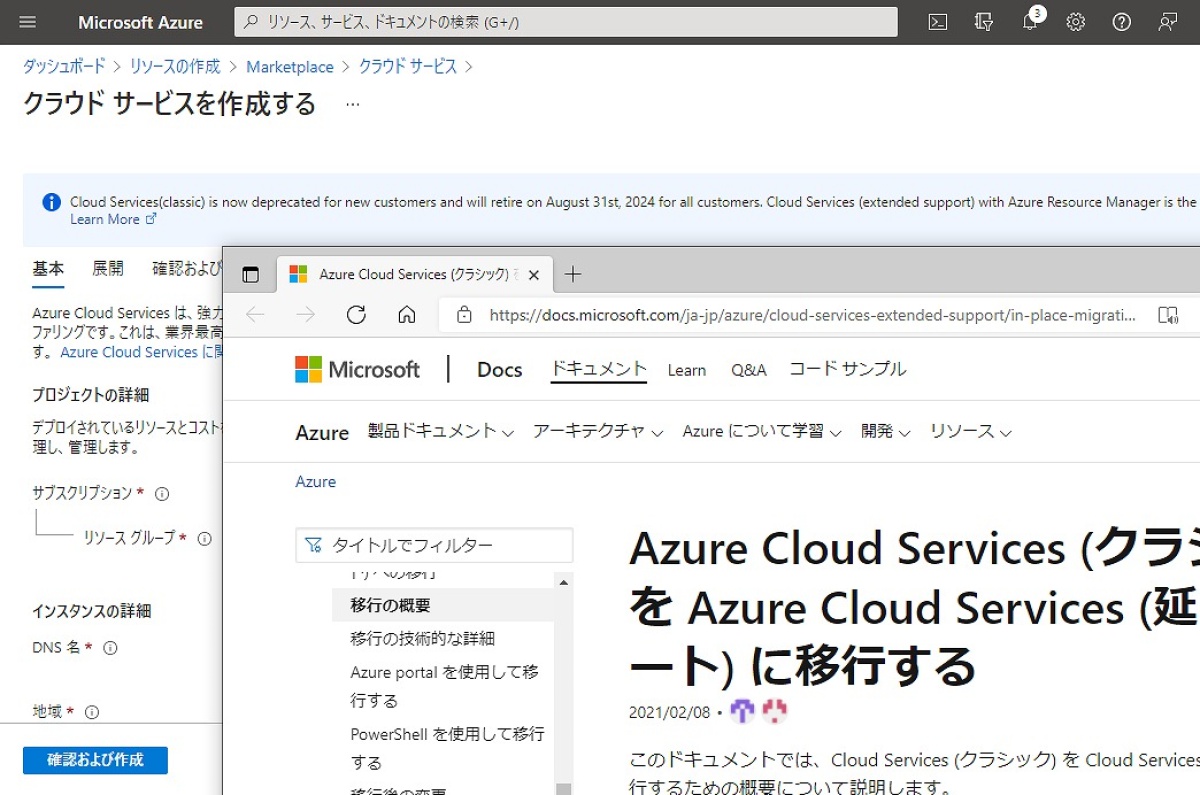1200x795 pixels.
Task: Go to the Marketplace breadcrumb
Action: (x=290, y=67)
